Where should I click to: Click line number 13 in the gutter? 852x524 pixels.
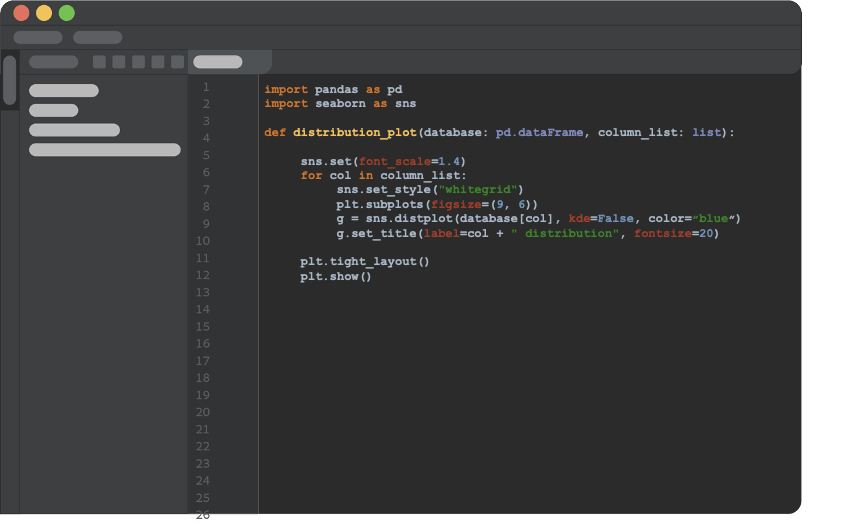point(203,292)
